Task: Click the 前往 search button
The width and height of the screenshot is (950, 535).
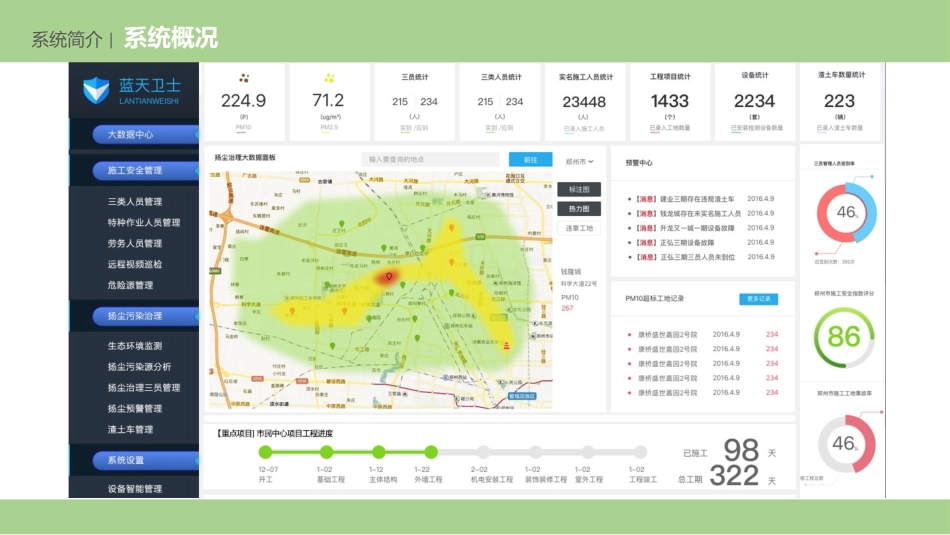Action: click(530, 159)
